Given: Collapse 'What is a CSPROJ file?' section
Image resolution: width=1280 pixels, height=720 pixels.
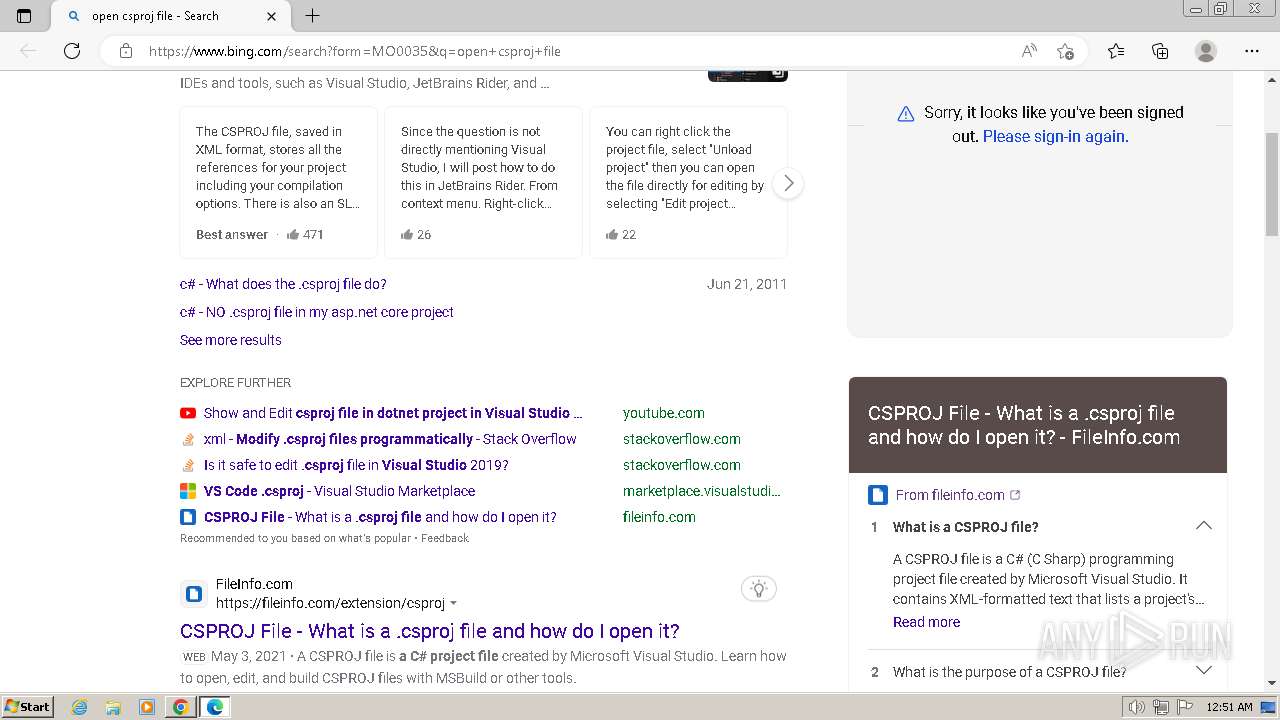Looking at the screenshot, I should pos(1204,526).
